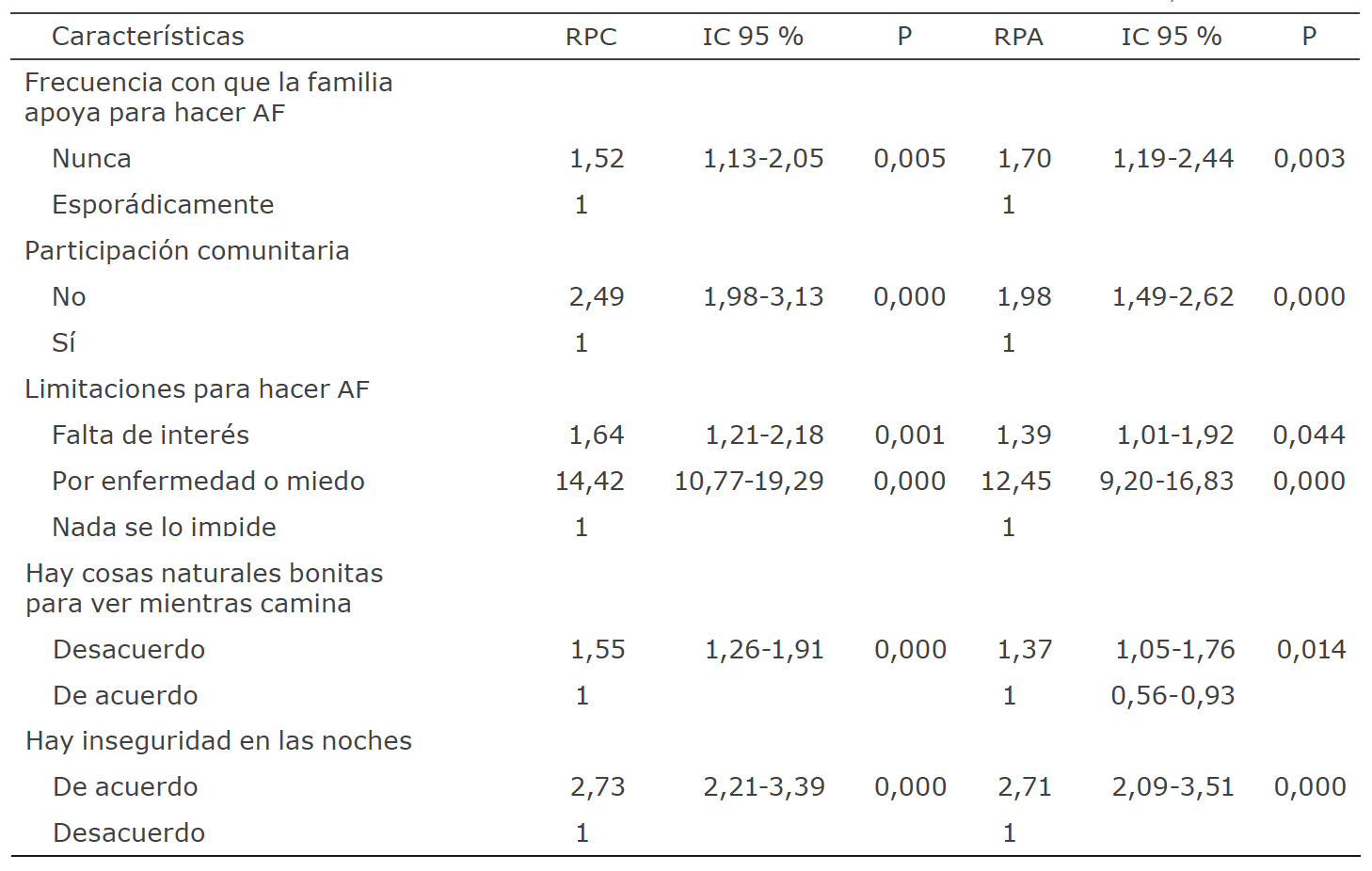Click the 'Limitaciones para hacer AF' heading
Screen dimensions: 1372x871
(197, 389)
